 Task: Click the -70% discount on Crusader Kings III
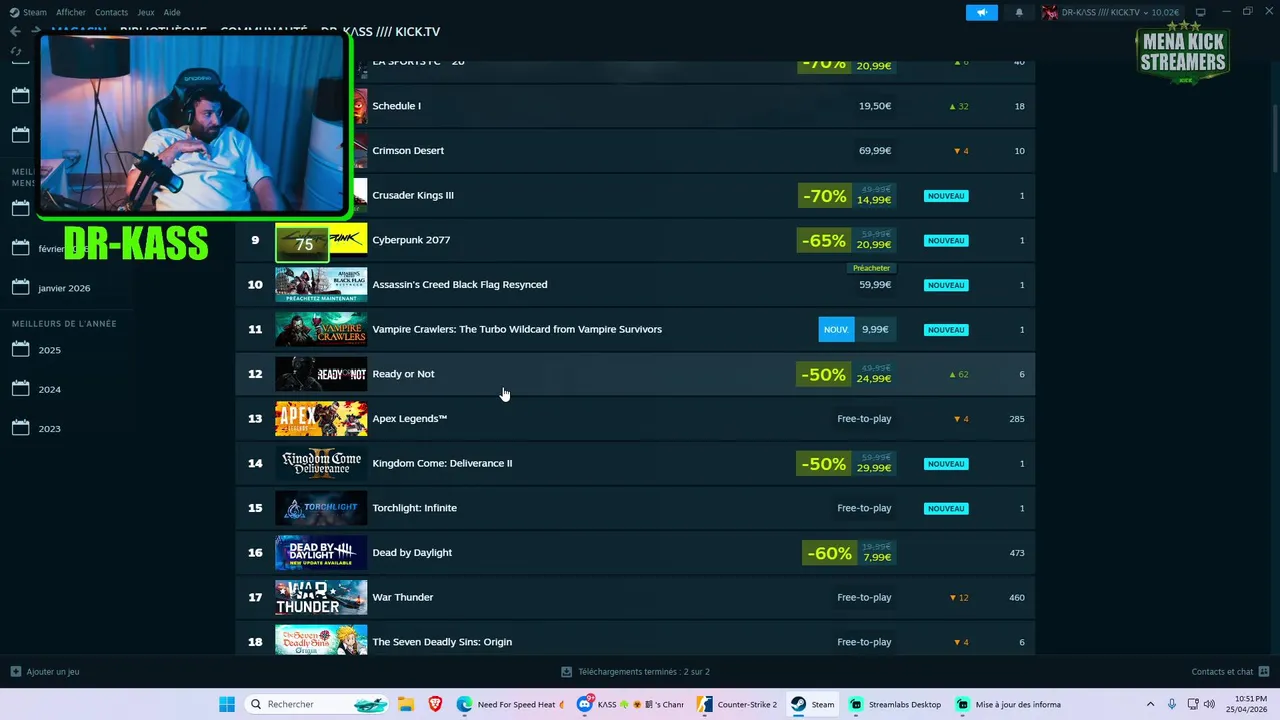point(824,196)
